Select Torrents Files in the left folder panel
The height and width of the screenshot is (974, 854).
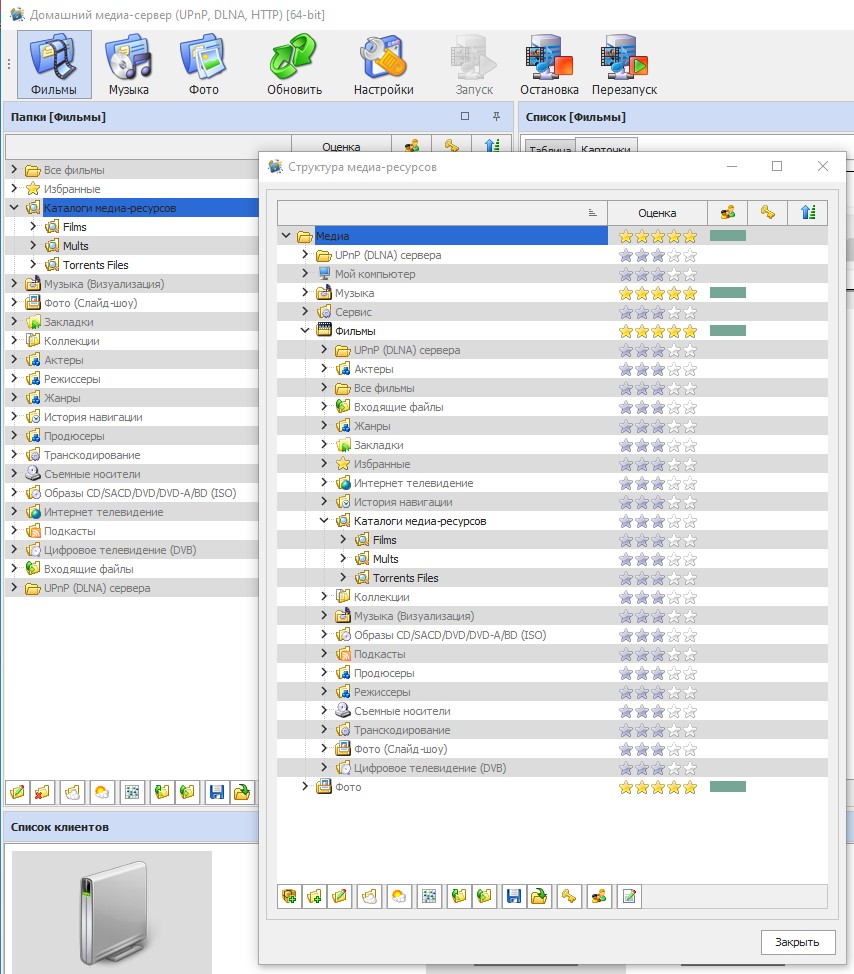coord(95,265)
